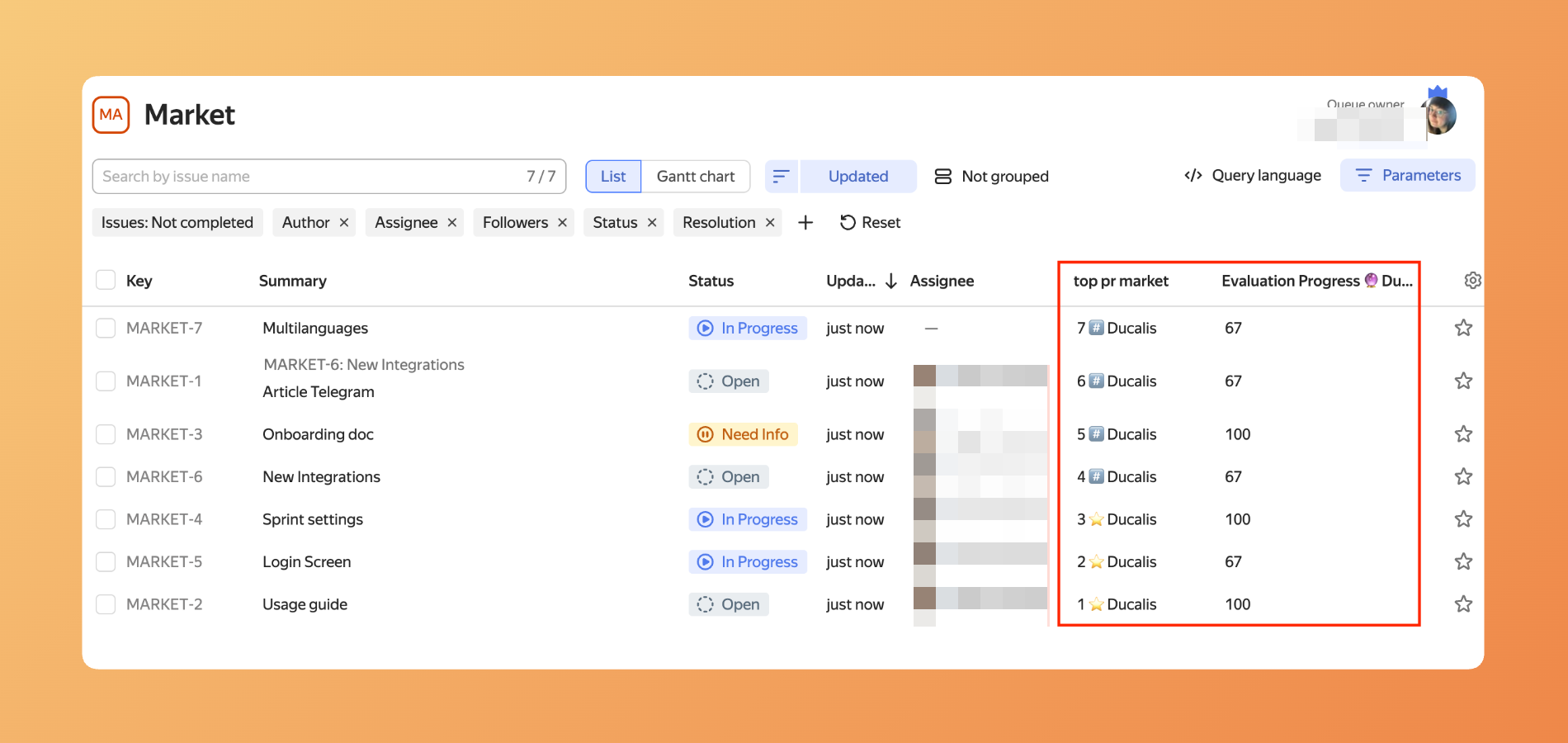Viewport: 1568px width, 743px height.
Task: Expand the Issues: Not completed filter
Action: coord(177,223)
